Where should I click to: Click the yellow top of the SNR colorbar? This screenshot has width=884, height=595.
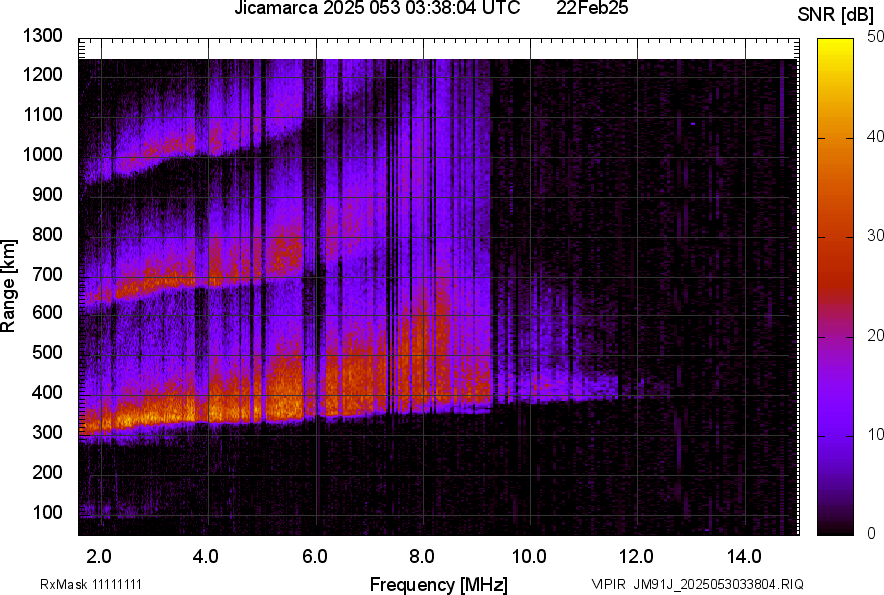pyautogui.click(x=835, y=50)
